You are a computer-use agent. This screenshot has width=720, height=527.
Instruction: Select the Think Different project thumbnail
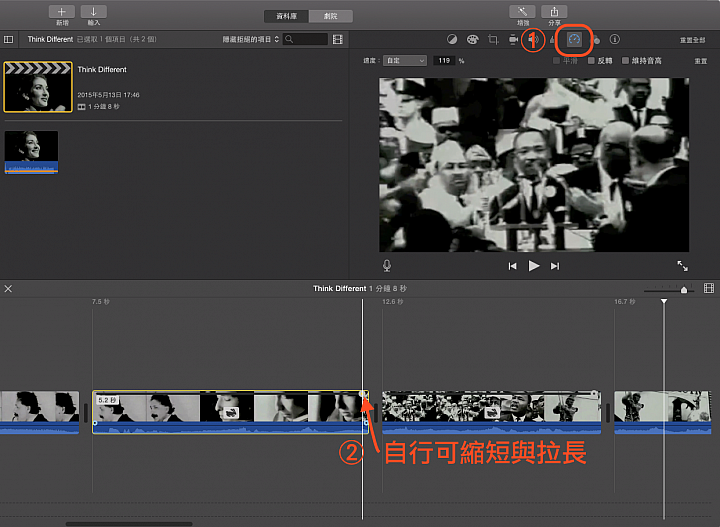coord(38,87)
